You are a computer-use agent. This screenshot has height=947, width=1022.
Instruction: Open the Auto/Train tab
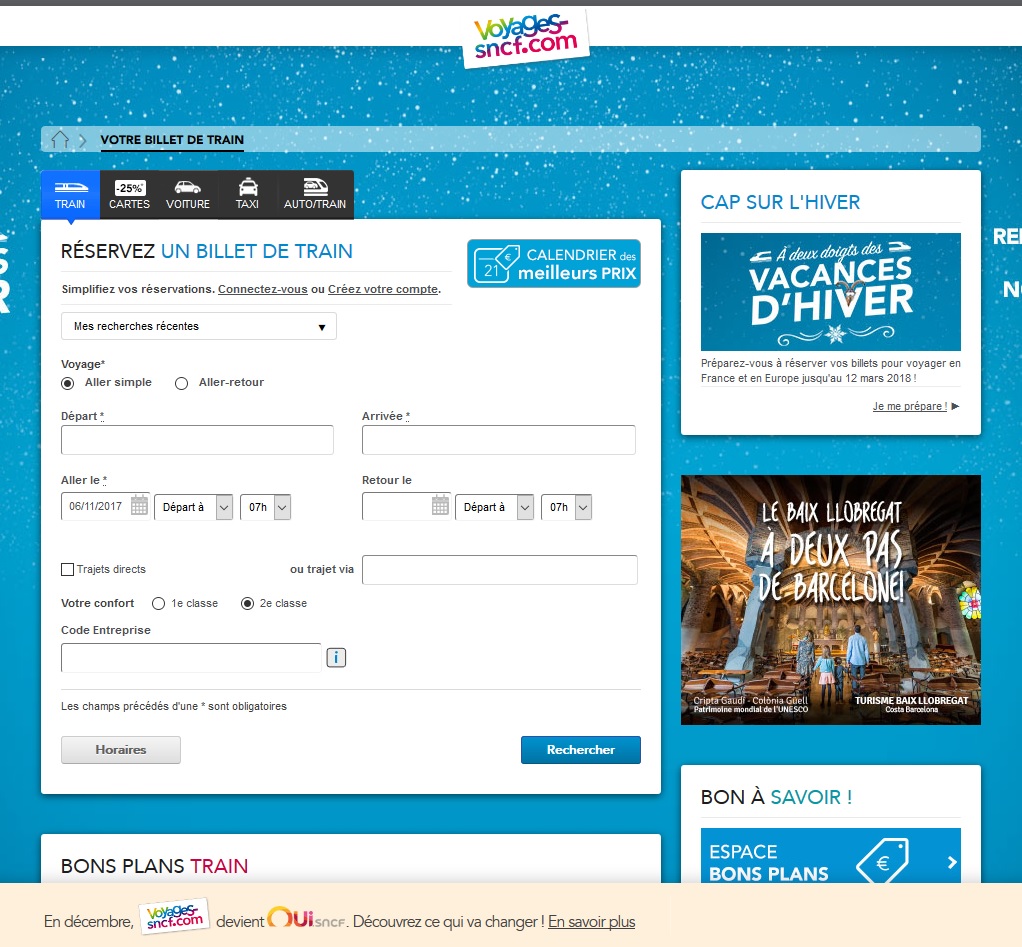315,194
